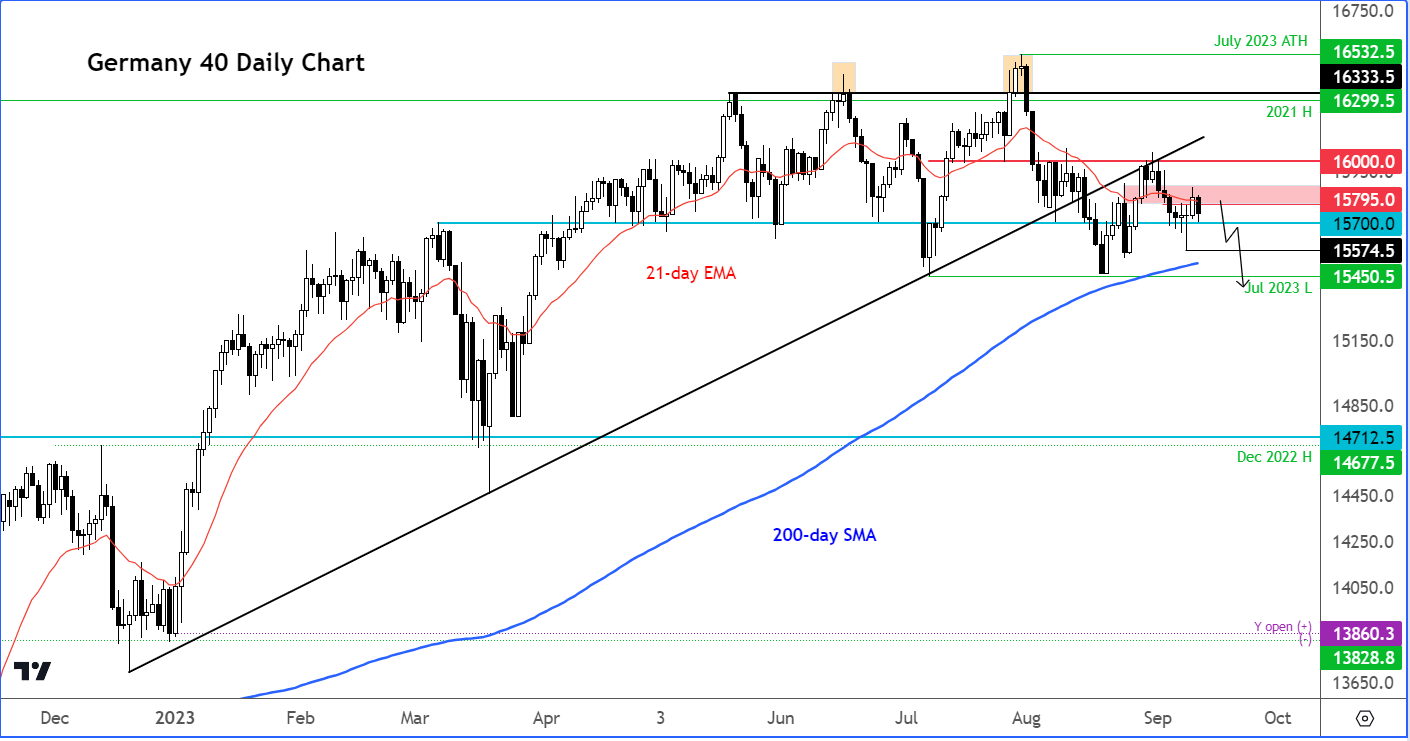Click the 15450.5 green price label
Screen dimensions: 1410x741
point(1363,276)
